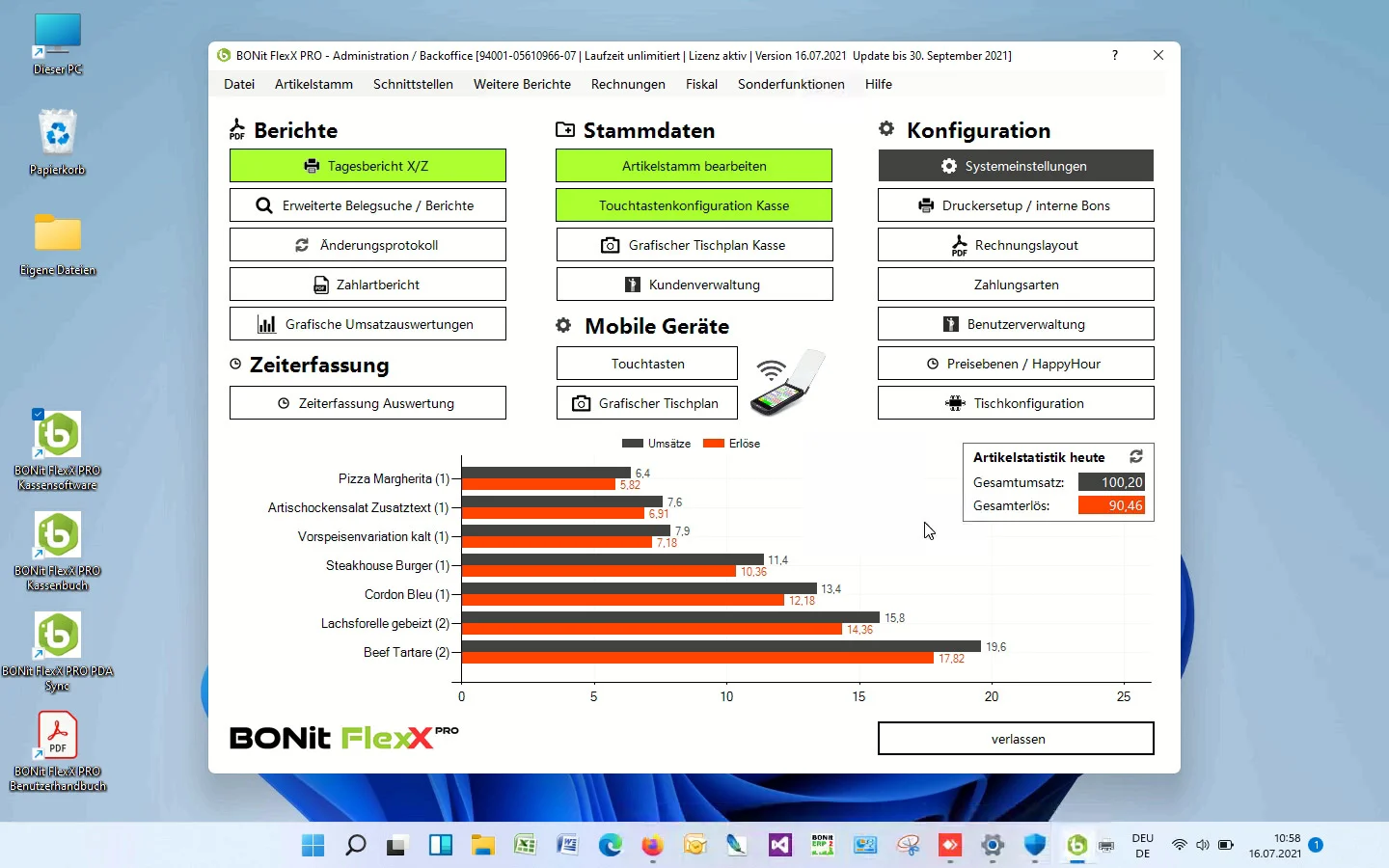
Task: Open BONit FlexX PRO PDA Sync shortcut
Action: [58, 637]
